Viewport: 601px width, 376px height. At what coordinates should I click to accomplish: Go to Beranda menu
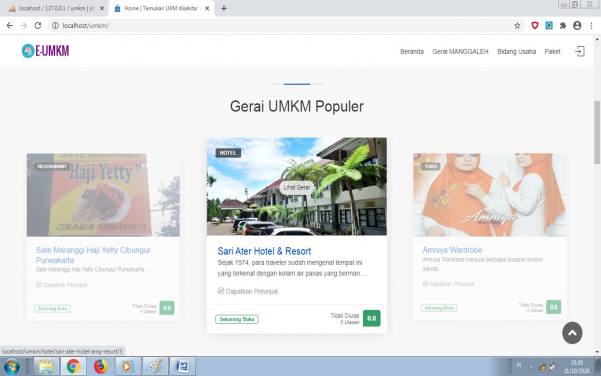[412, 51]
